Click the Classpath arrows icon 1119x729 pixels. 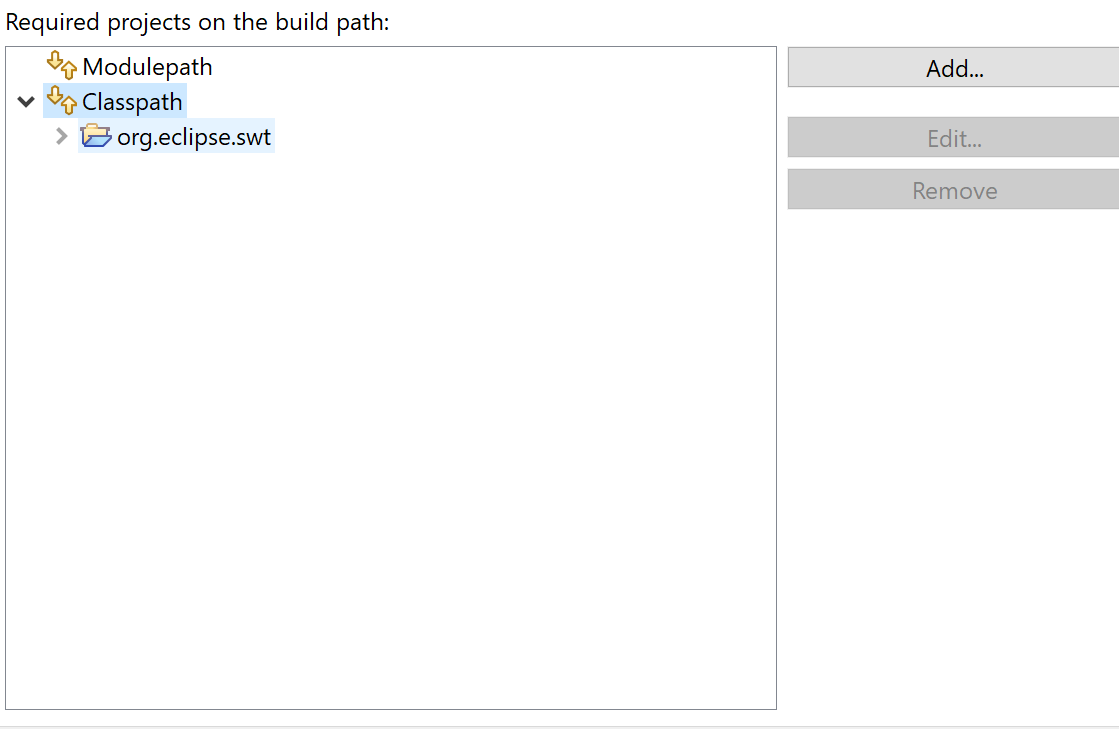click(62, 101)
